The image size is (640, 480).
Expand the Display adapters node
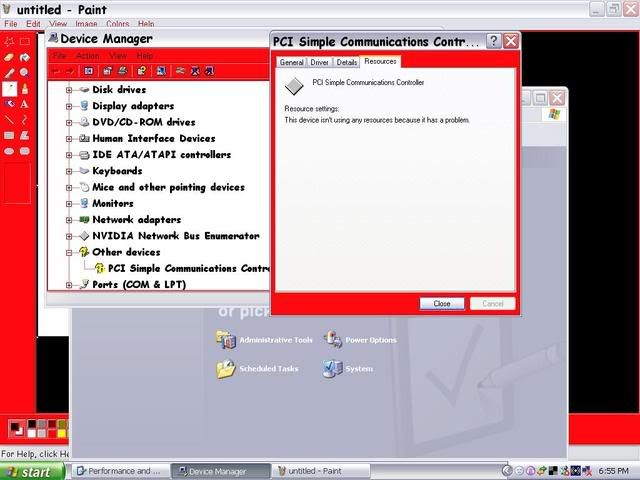[x=69, y=106]
